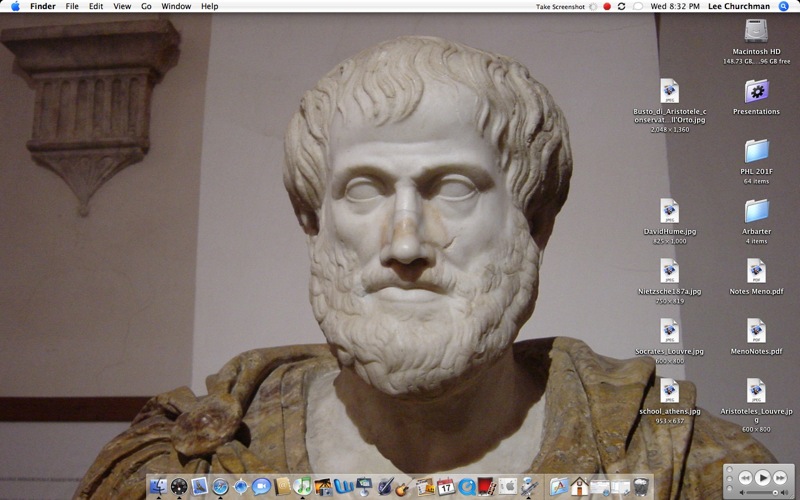The height and width of the screenshot is (500, 800).
Task: Open the Trash in the Dock
Action: pyautogui.click(x=640, y=486)
